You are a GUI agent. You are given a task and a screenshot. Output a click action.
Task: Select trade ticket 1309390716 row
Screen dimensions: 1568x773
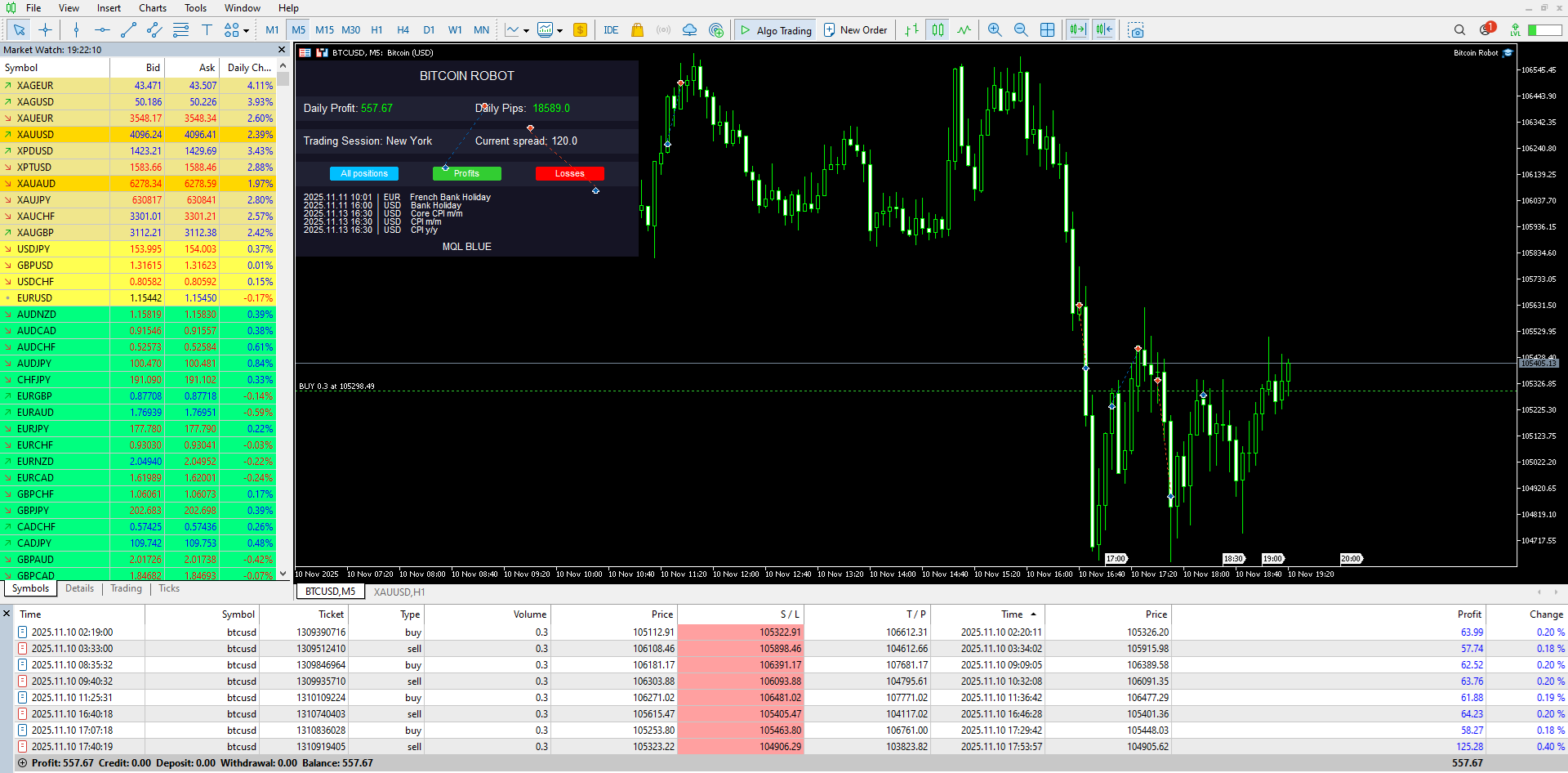pyautogui.click(x=791, y=632)
